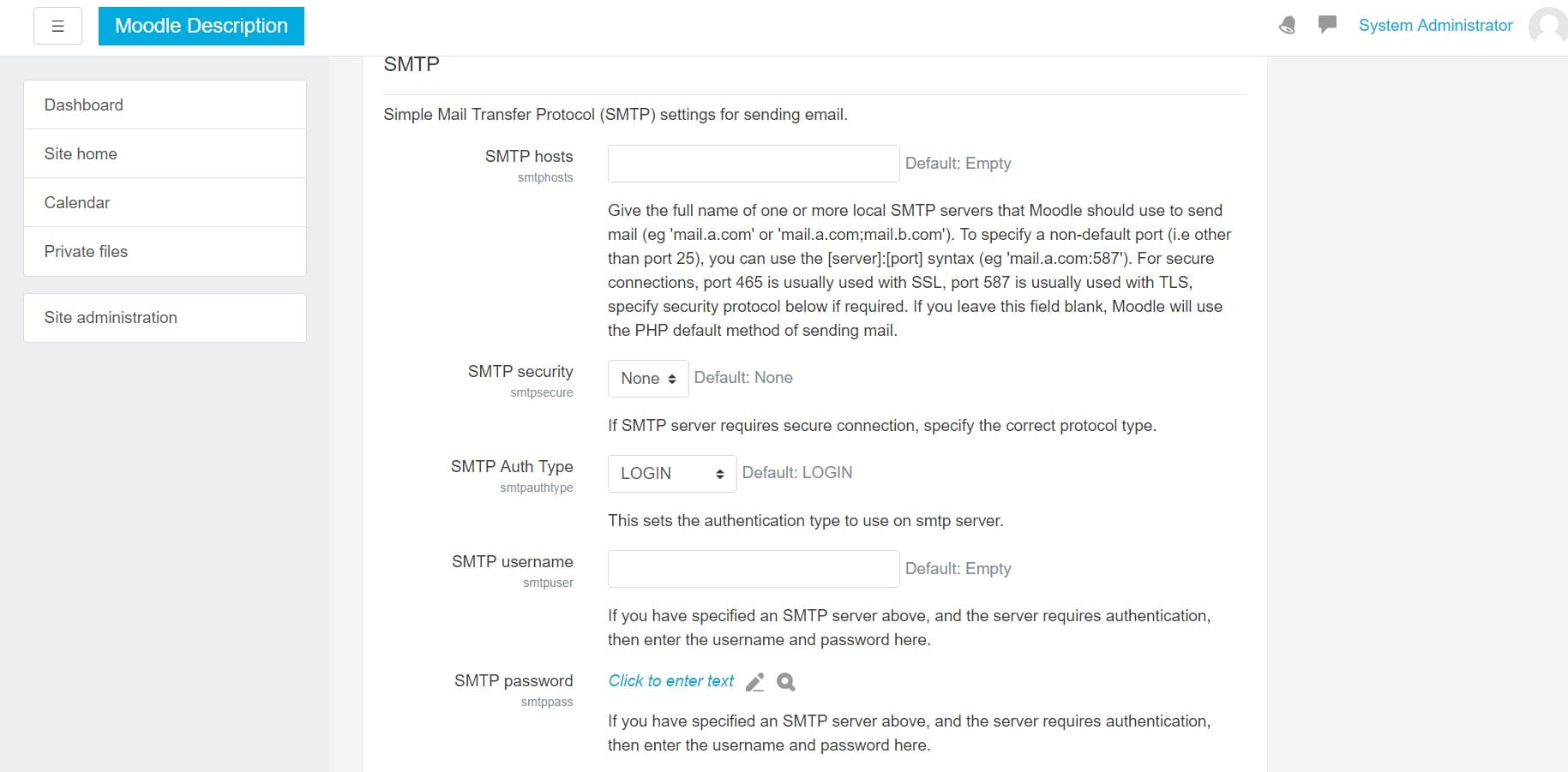Click the magnifier reveal icon for SMTP password

(786, 682)
